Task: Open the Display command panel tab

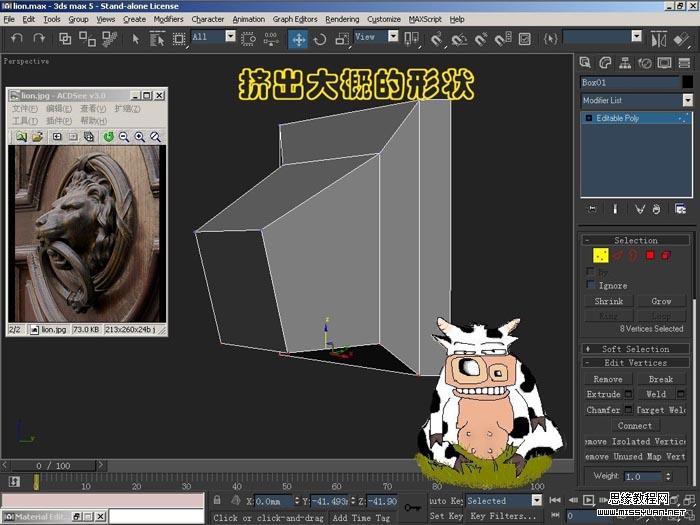Action: pyautogui.click(x=664, y=62)
